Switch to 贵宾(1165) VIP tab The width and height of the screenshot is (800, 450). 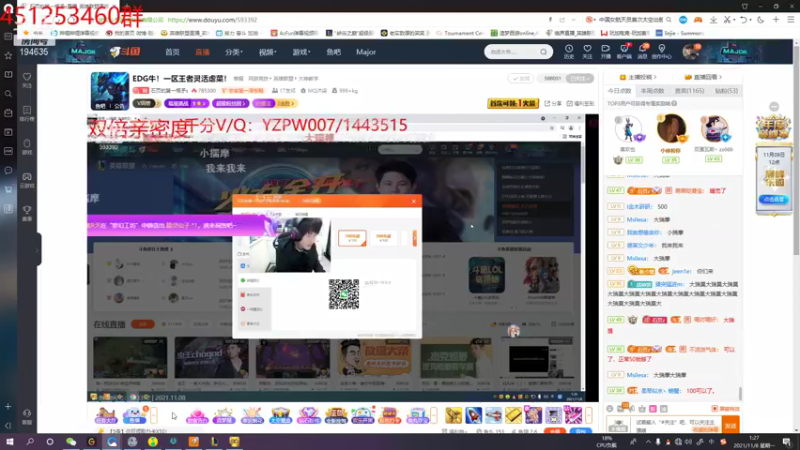tap(689, 91)
